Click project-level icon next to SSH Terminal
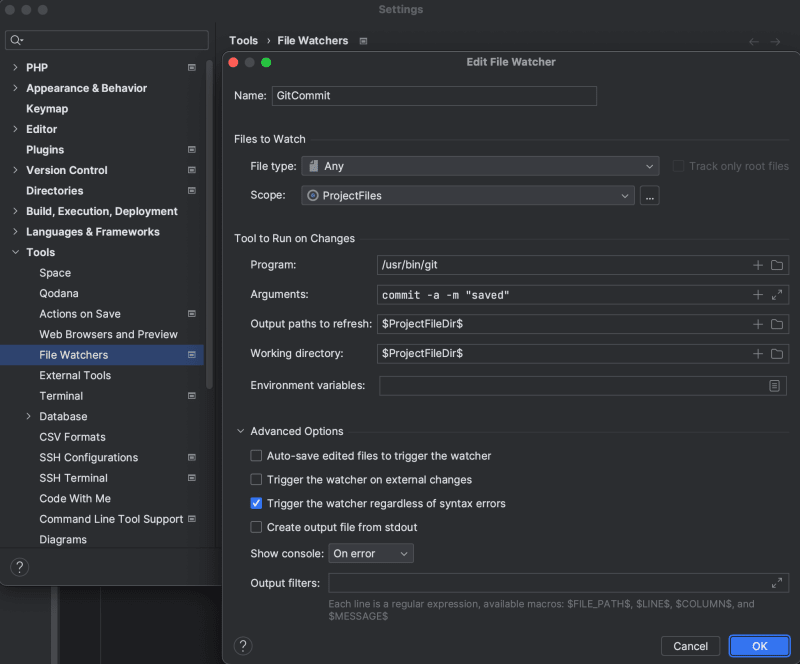 pyautogui.click(x=192, y=478)
